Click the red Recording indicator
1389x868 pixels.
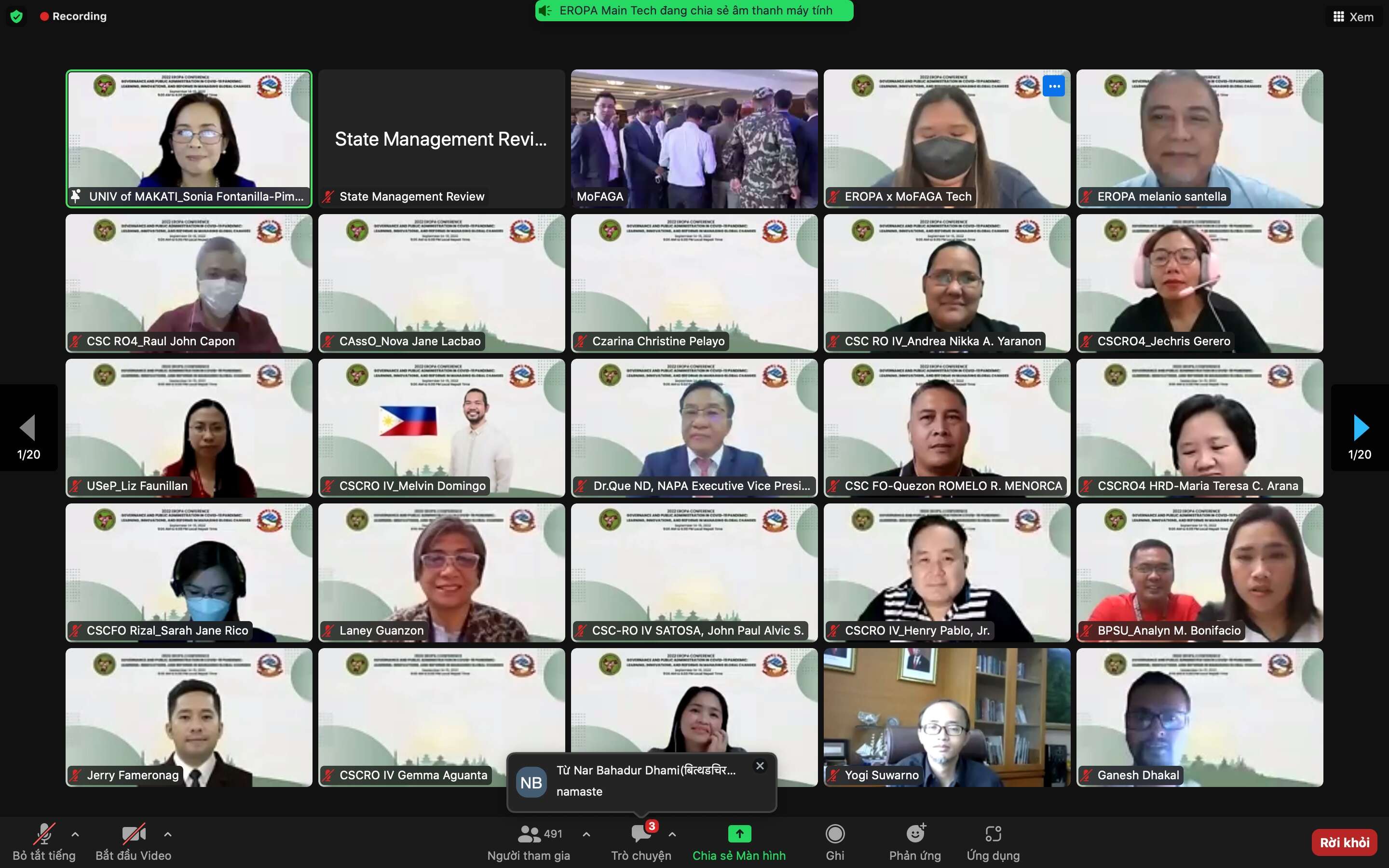click(73, 16)
